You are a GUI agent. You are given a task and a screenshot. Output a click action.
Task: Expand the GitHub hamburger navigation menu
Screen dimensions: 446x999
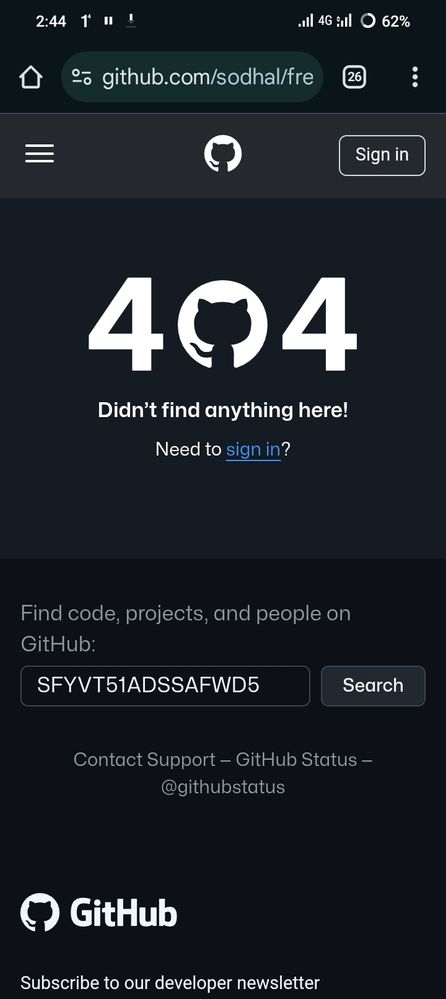coord(40,154)
